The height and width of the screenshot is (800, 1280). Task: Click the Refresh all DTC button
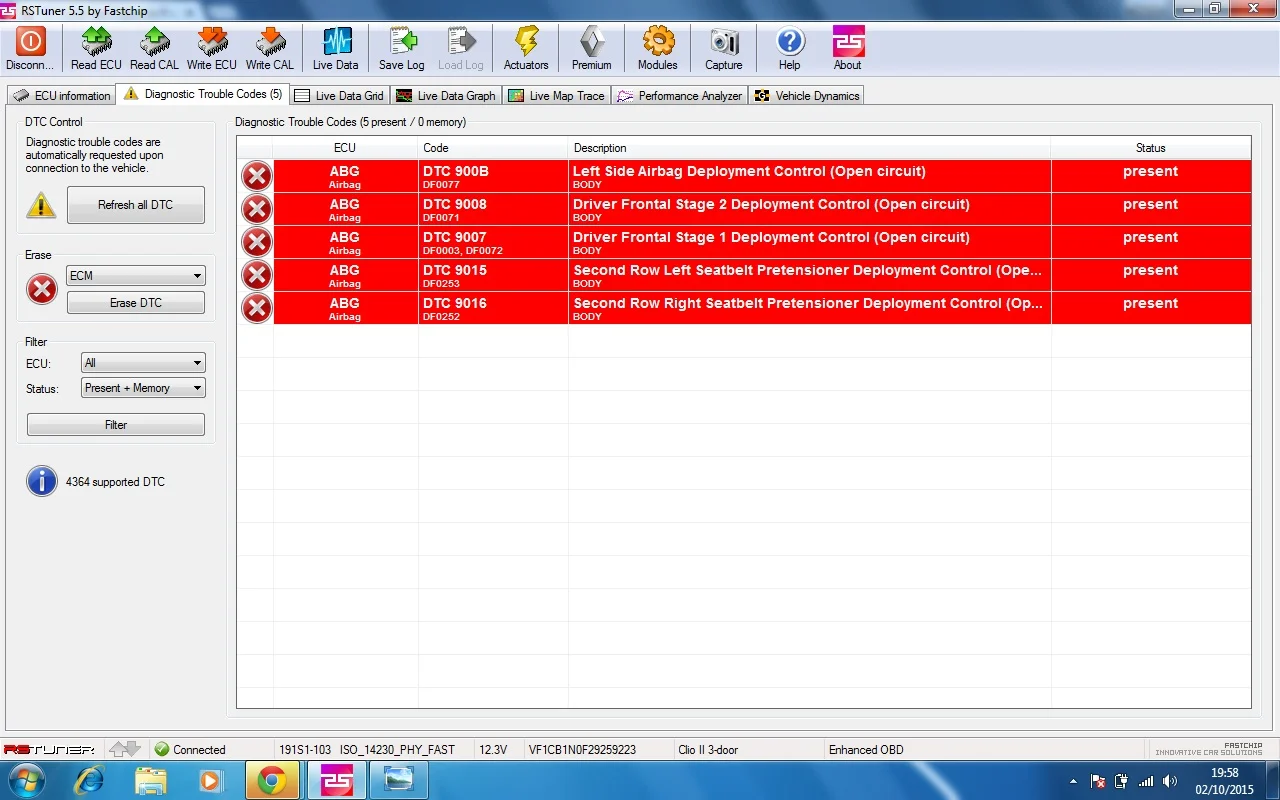[x=136, y=205]
